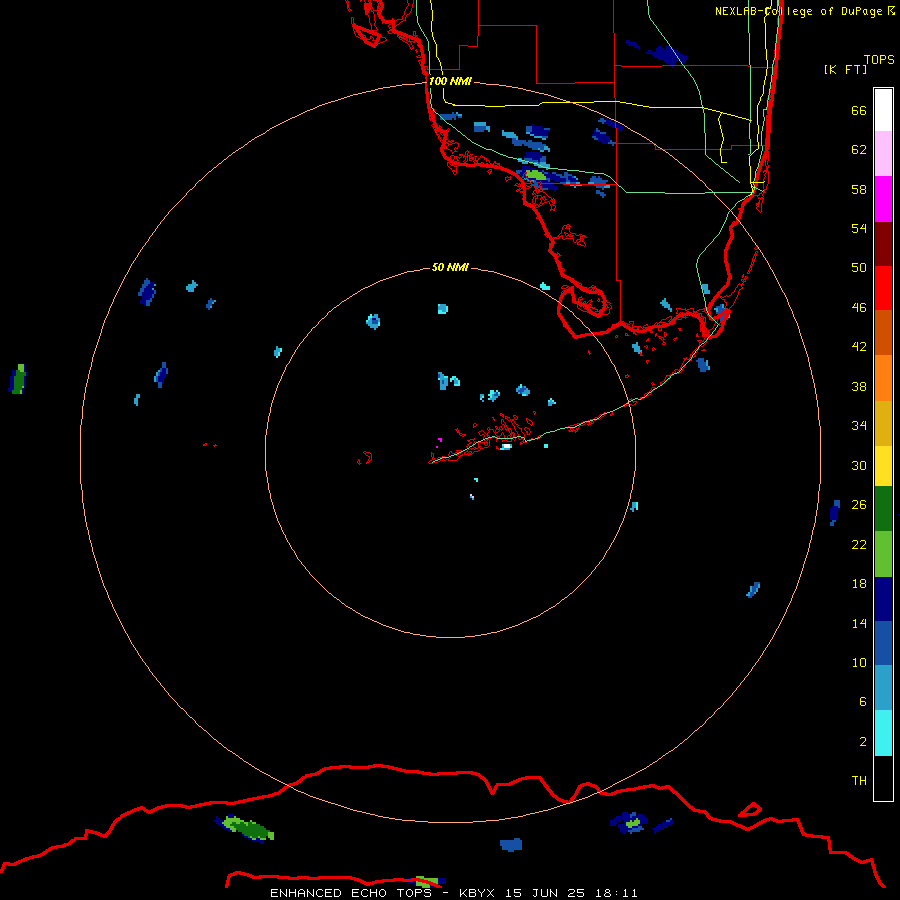Viewport: 900px width, 900px height.
Task: Click the 50 NMI range ring label
Action: [450, 267]
